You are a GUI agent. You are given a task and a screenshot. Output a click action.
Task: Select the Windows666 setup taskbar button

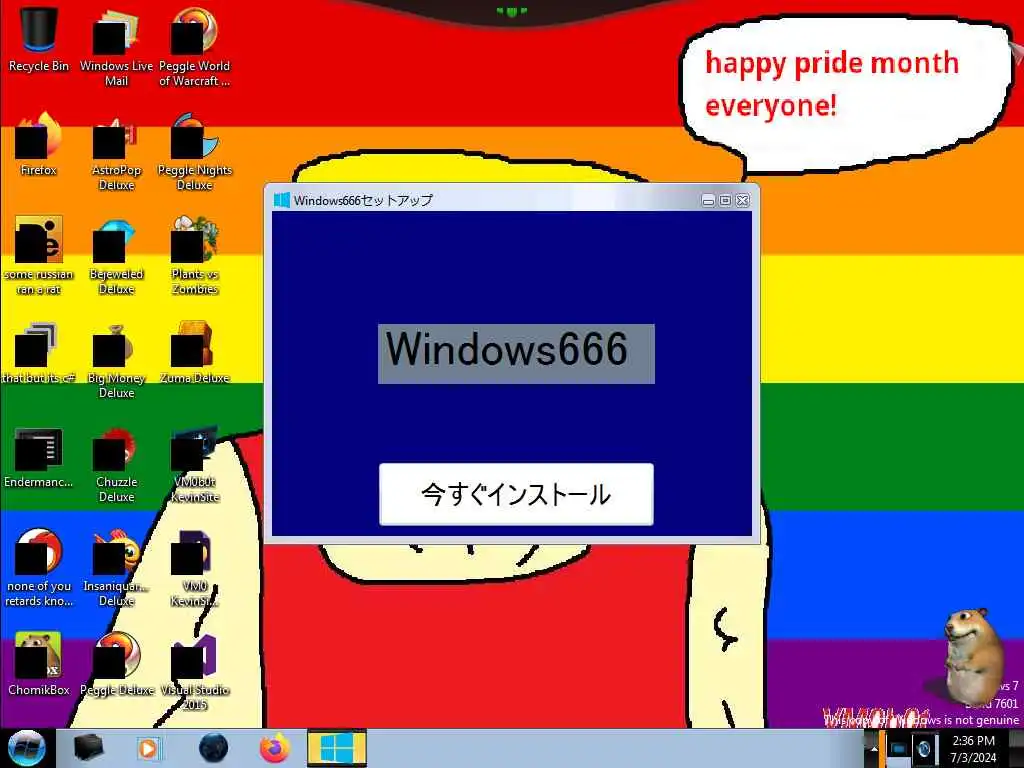pyautogui.click(x=336, y=748)
